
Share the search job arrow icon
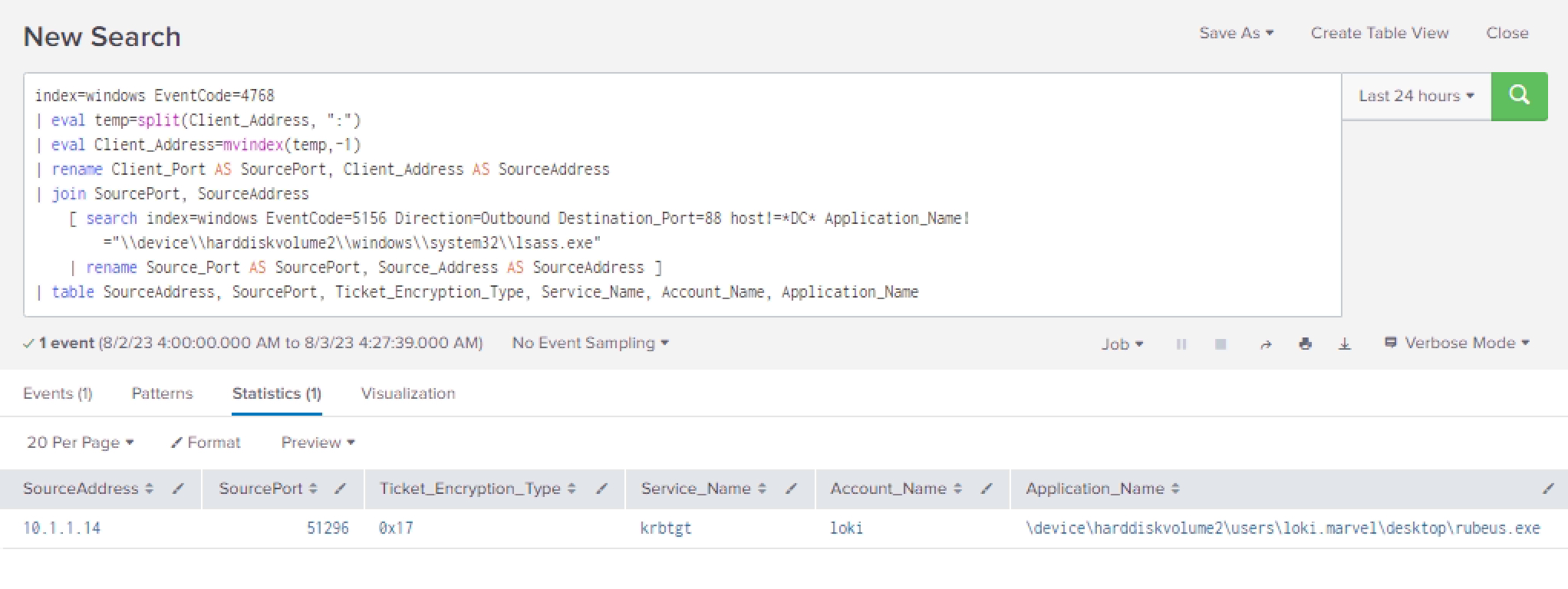1266,344
